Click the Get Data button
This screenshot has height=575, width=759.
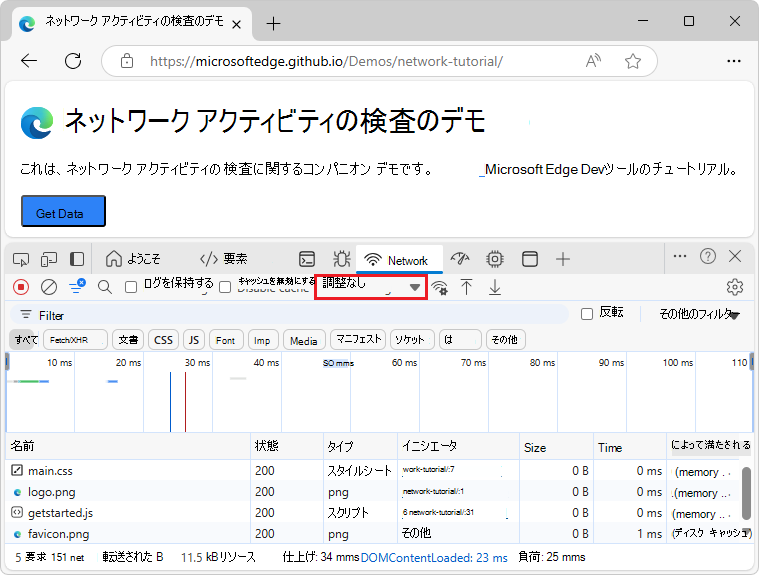coord(63,211)
